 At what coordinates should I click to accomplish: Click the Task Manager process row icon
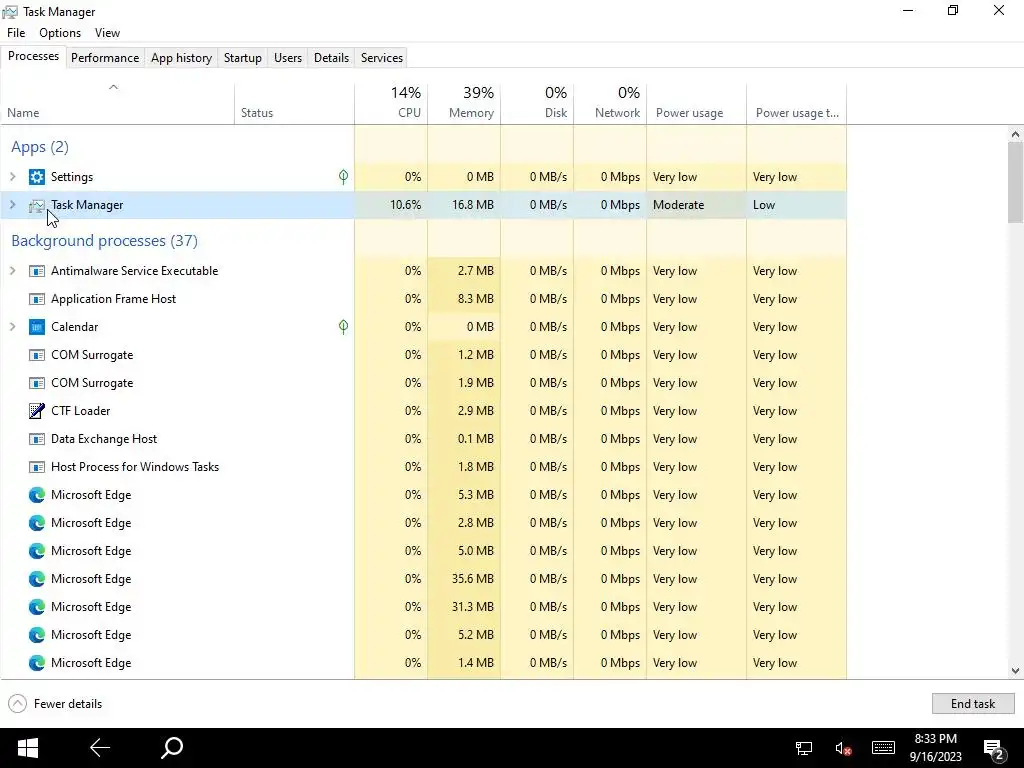(x=37, y=206)
